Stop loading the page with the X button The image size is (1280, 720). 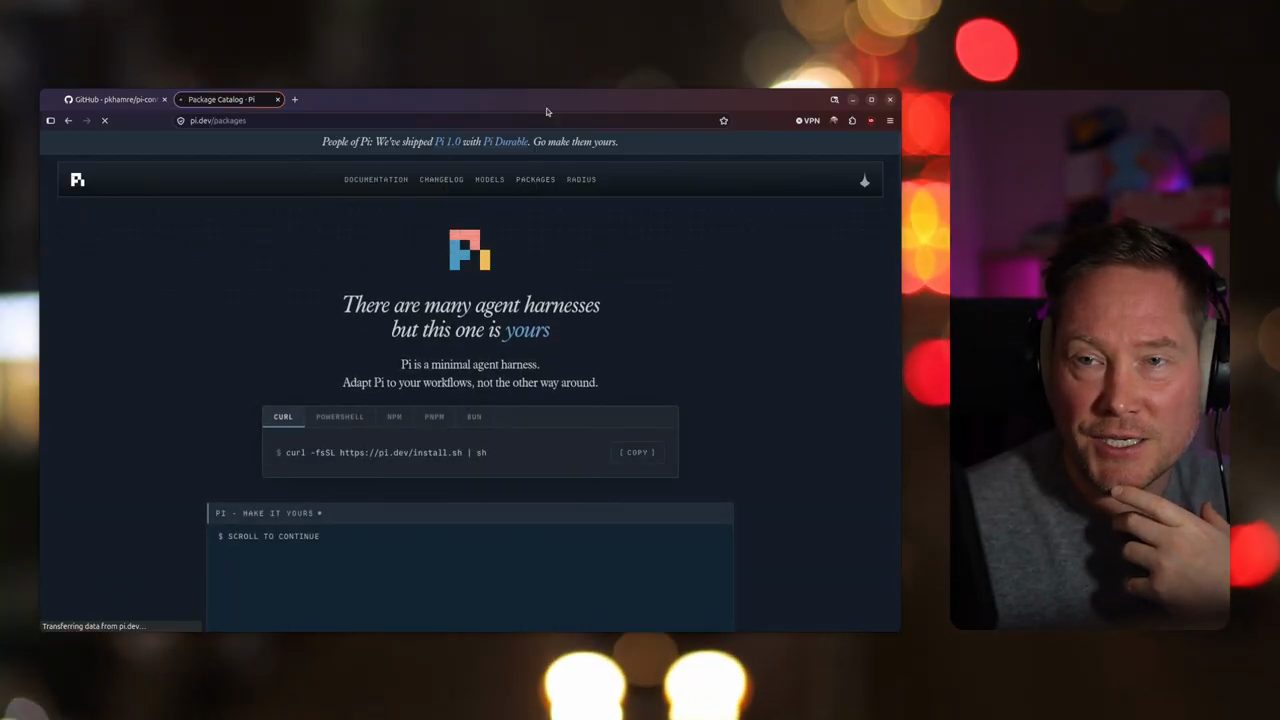pos(104,121)
